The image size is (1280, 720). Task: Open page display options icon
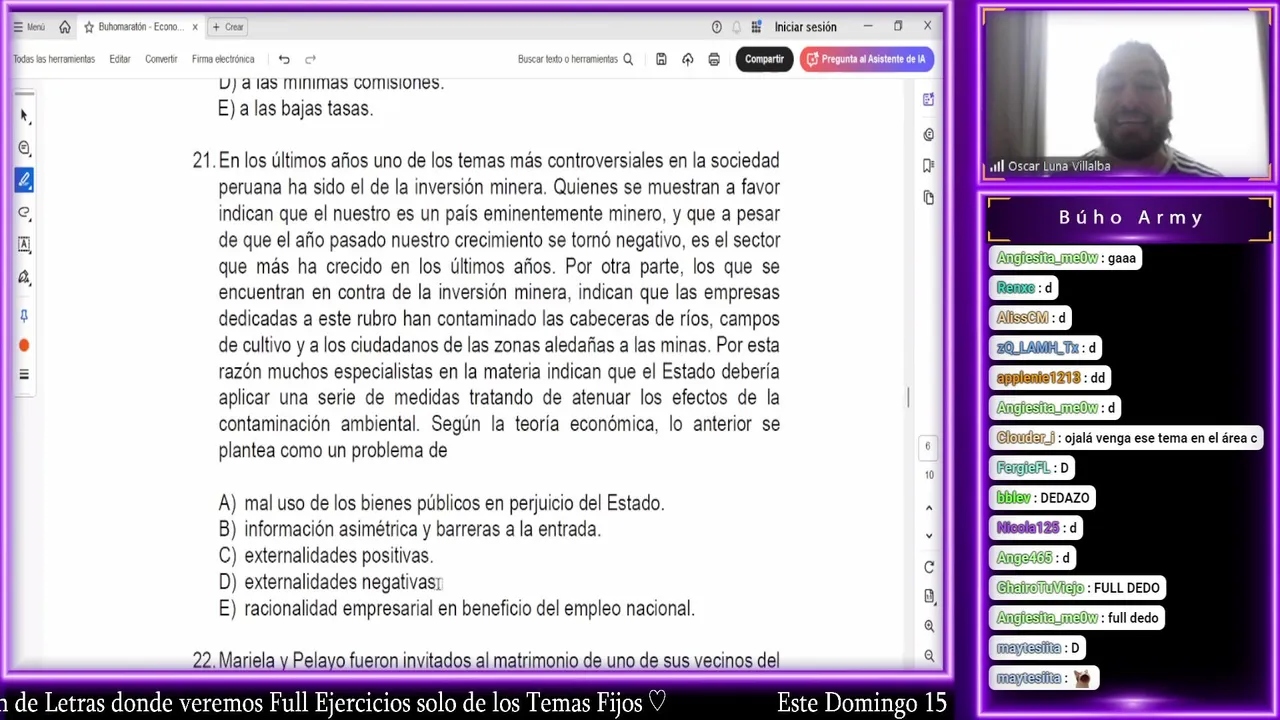929,597
